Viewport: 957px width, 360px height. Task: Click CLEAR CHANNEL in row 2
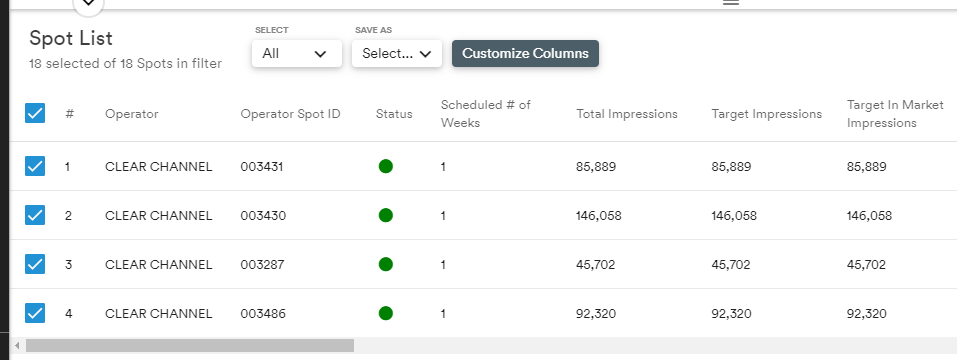159,215
